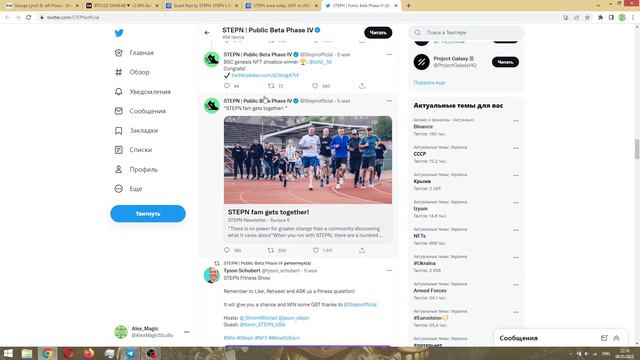Share the shoebox winner tweet
Screen dimensions: 640x360
click(x=362, y=86)
